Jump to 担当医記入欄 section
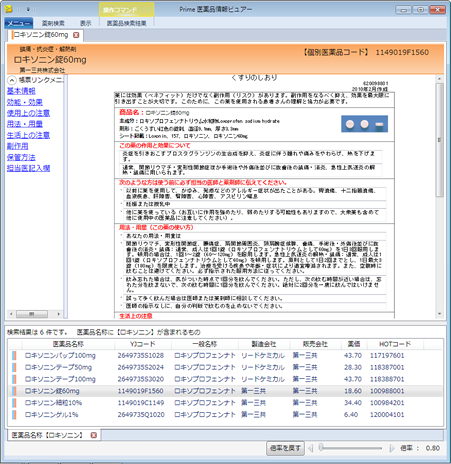 coord(28,168)
